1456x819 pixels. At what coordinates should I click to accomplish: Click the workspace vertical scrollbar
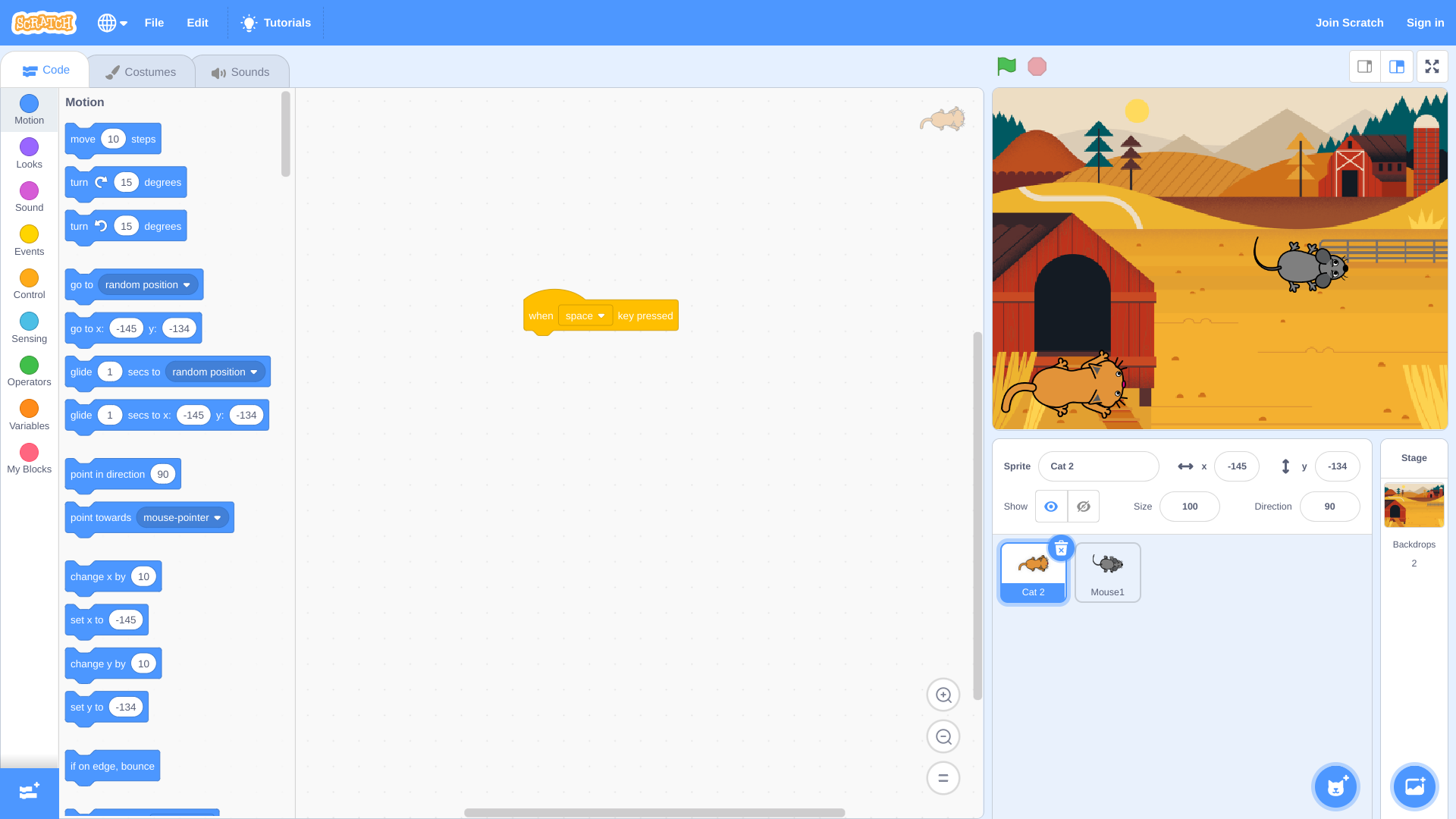pos(977,516)
